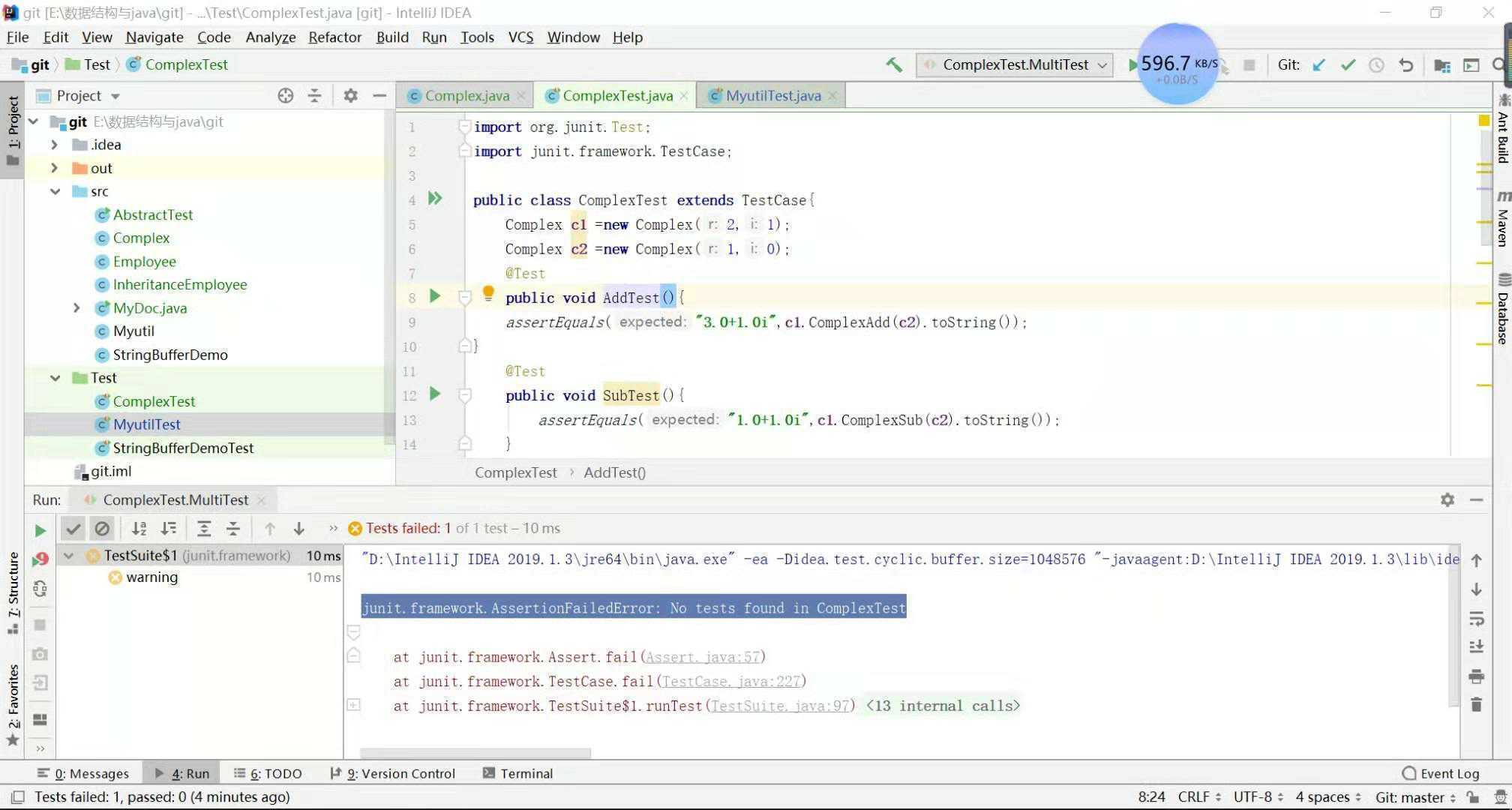
Task: Run SubTest via gutter arrow on line 12
Action: click(434, 393)
